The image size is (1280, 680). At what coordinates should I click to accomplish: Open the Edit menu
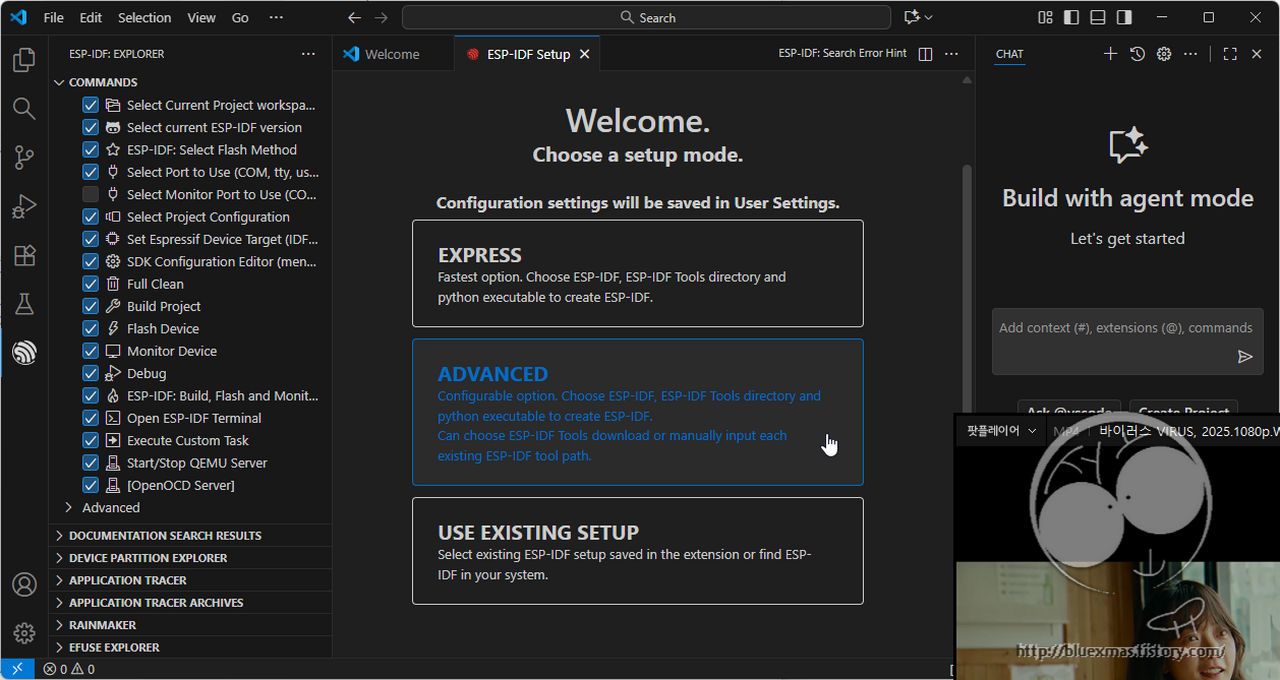coord(91,17)
